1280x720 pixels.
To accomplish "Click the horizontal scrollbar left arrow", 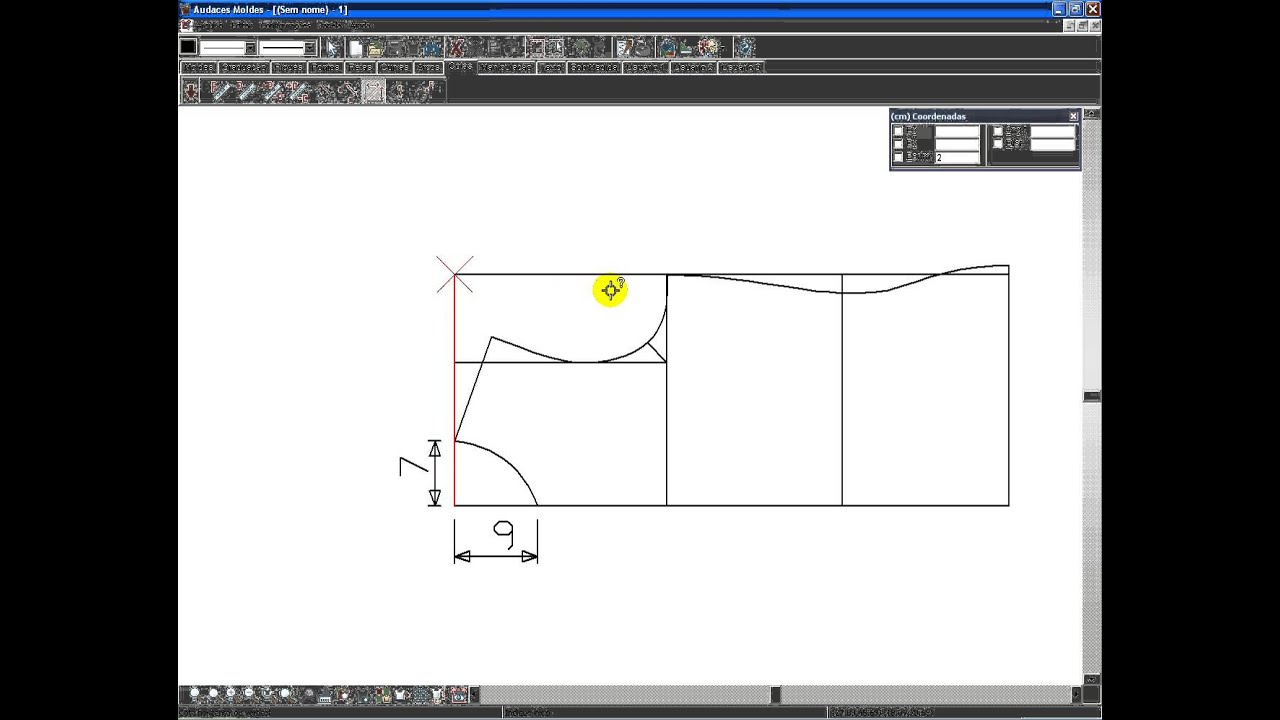I will coord(474,694).
